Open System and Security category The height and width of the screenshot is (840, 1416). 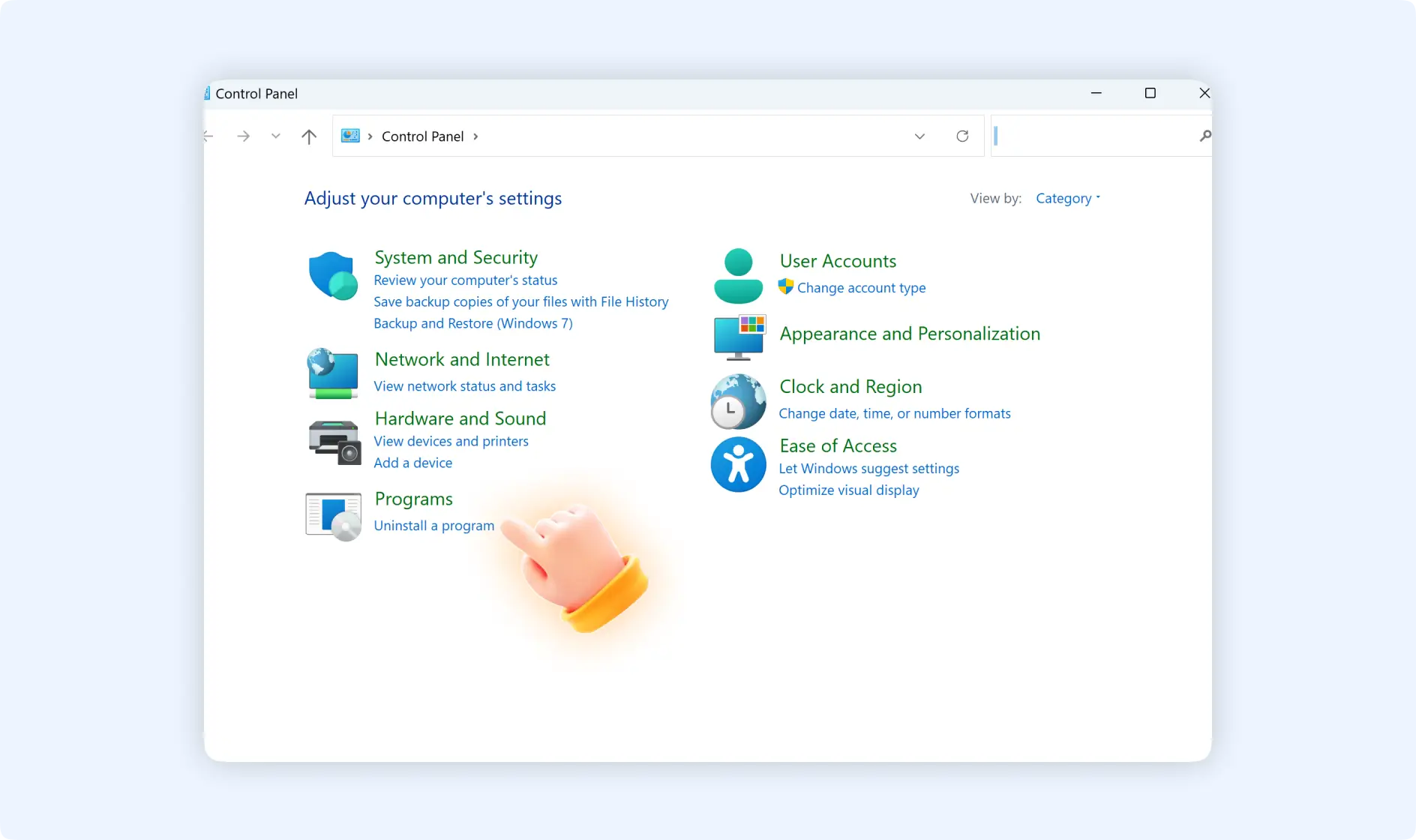pos(456,257)
